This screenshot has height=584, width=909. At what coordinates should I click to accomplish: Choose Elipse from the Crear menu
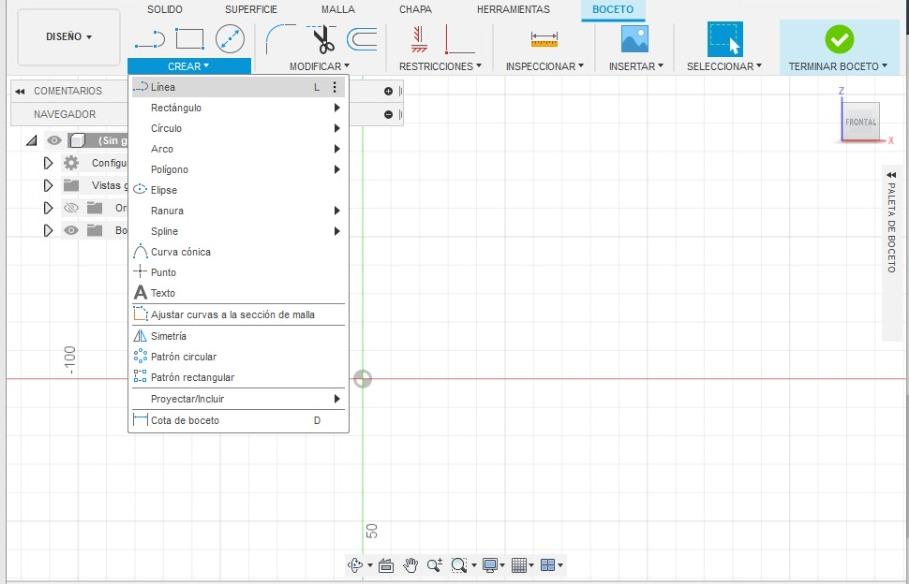(238, 190)
